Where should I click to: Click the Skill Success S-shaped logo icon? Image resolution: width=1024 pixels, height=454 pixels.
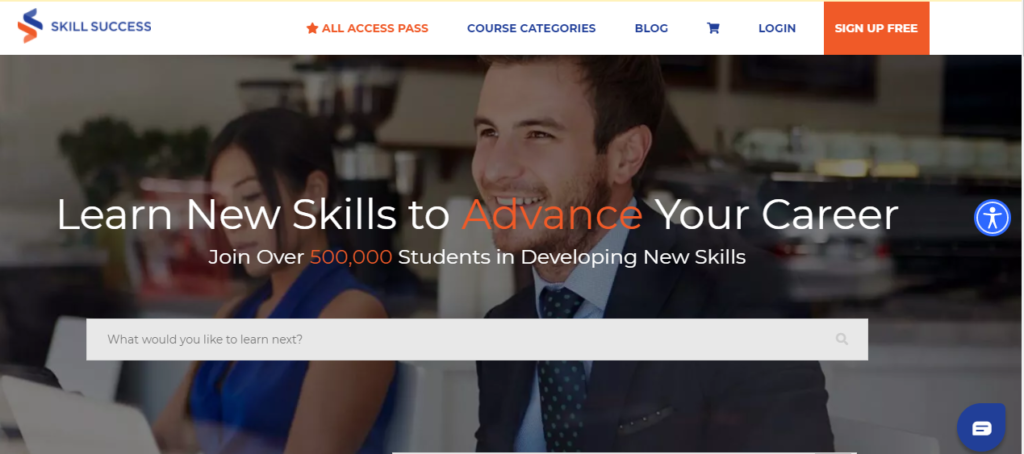[30, 25]
